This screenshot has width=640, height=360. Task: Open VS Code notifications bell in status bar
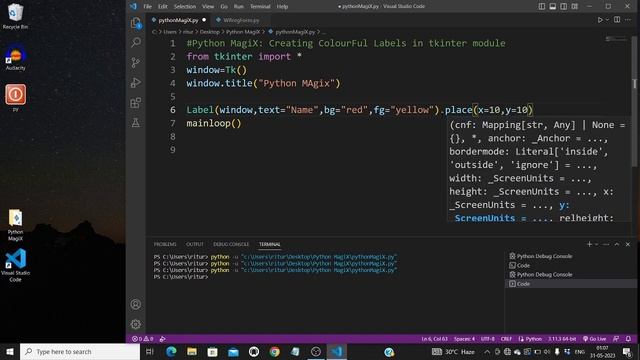pos(628,339)
